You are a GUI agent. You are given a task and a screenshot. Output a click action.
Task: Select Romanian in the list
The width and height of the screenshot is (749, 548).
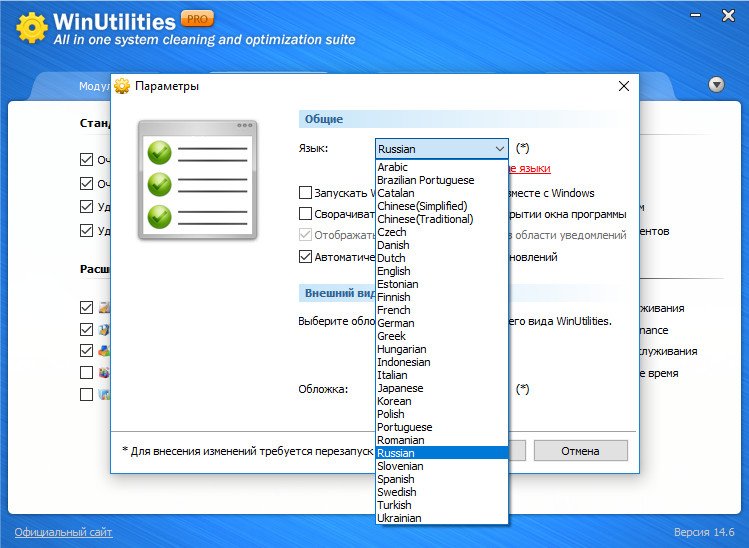442,440
